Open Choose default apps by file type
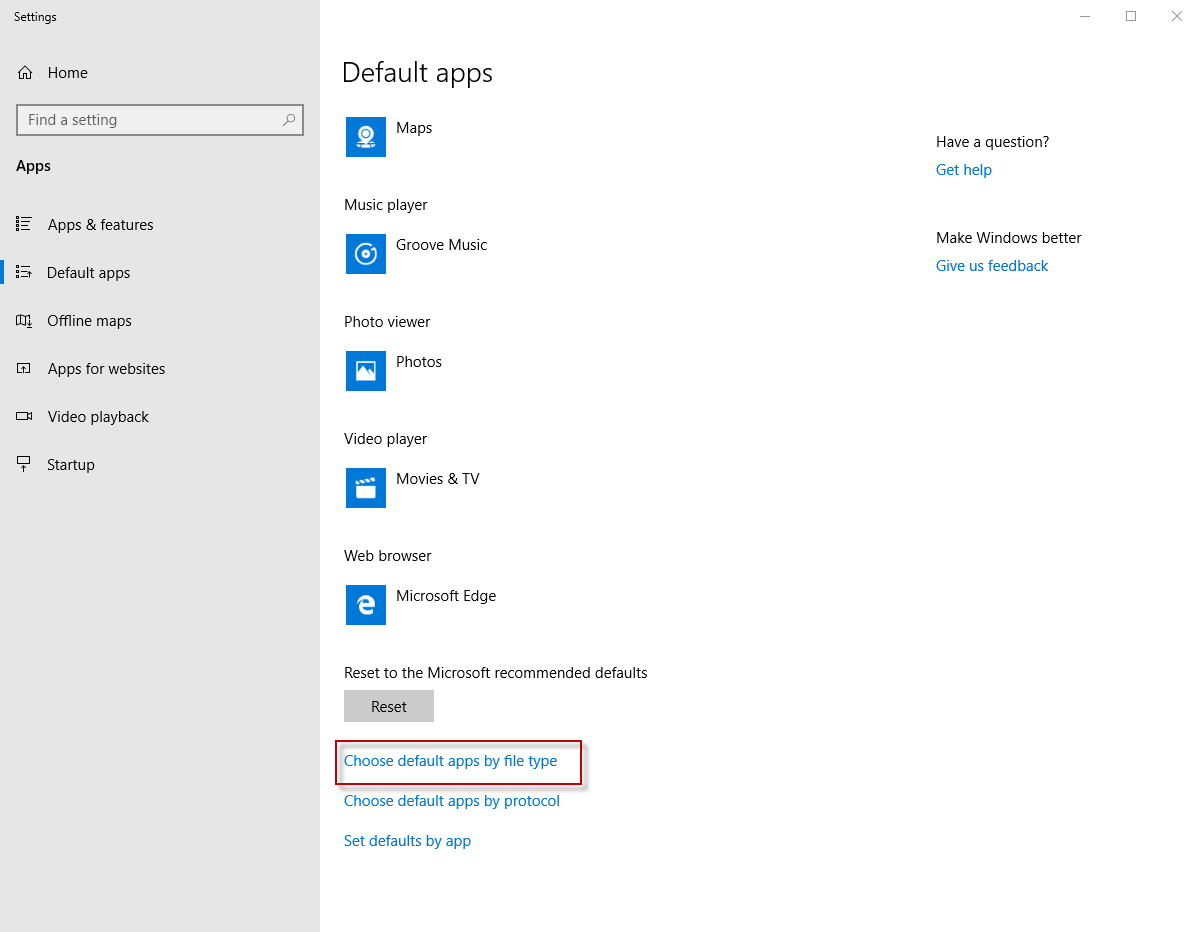Image resolution: width=1200 pixels, height=932 pixels. click(450, 761)
